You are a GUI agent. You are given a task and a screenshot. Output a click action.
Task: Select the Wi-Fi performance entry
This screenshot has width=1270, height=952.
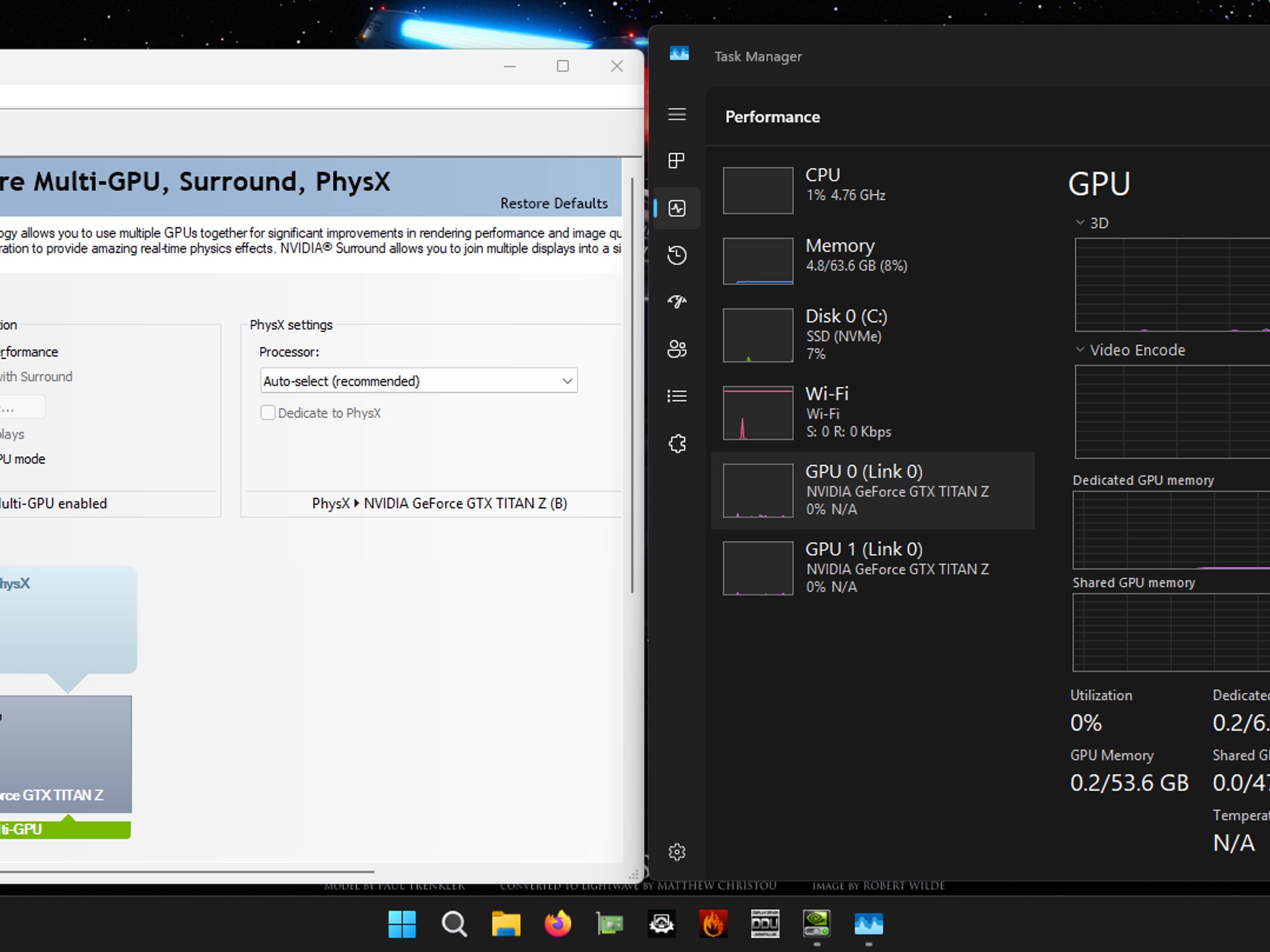click(x=873, y=412)
